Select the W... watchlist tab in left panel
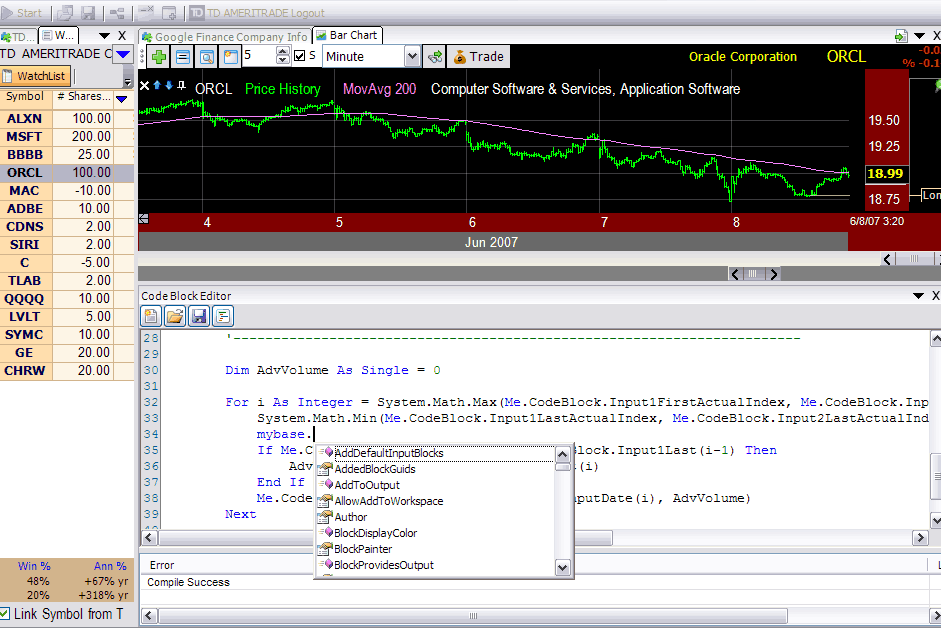941x628 pixels. [59, 35]
